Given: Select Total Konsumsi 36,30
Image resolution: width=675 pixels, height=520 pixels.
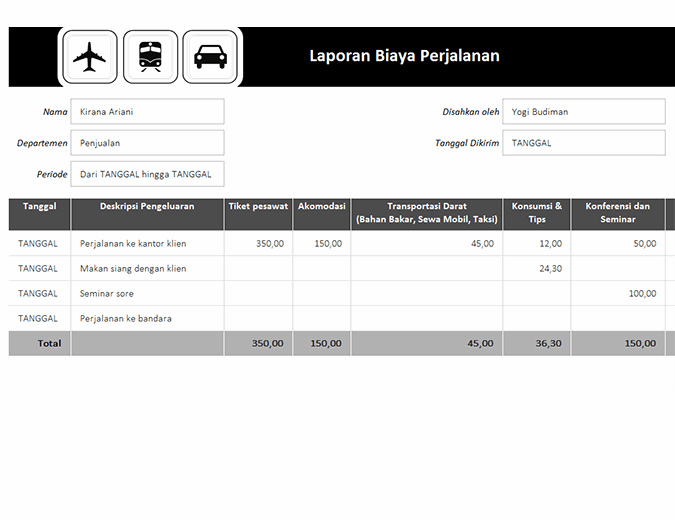Looking at the screenshot, I should click(x=537, y=344).
